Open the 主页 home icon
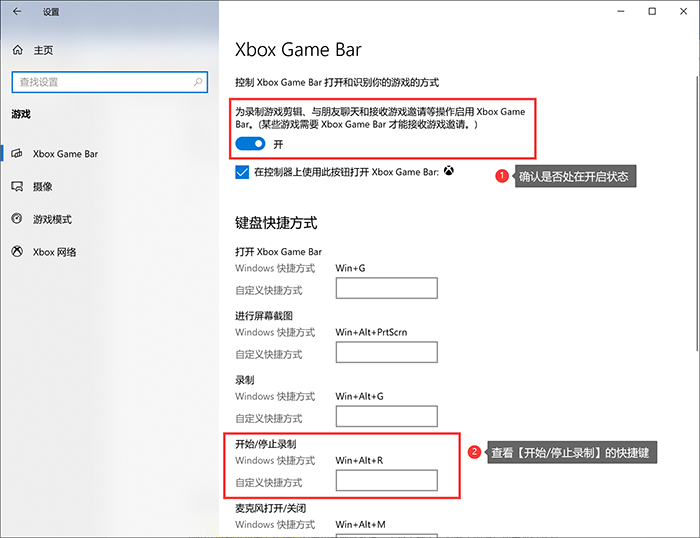 point(17,50)
